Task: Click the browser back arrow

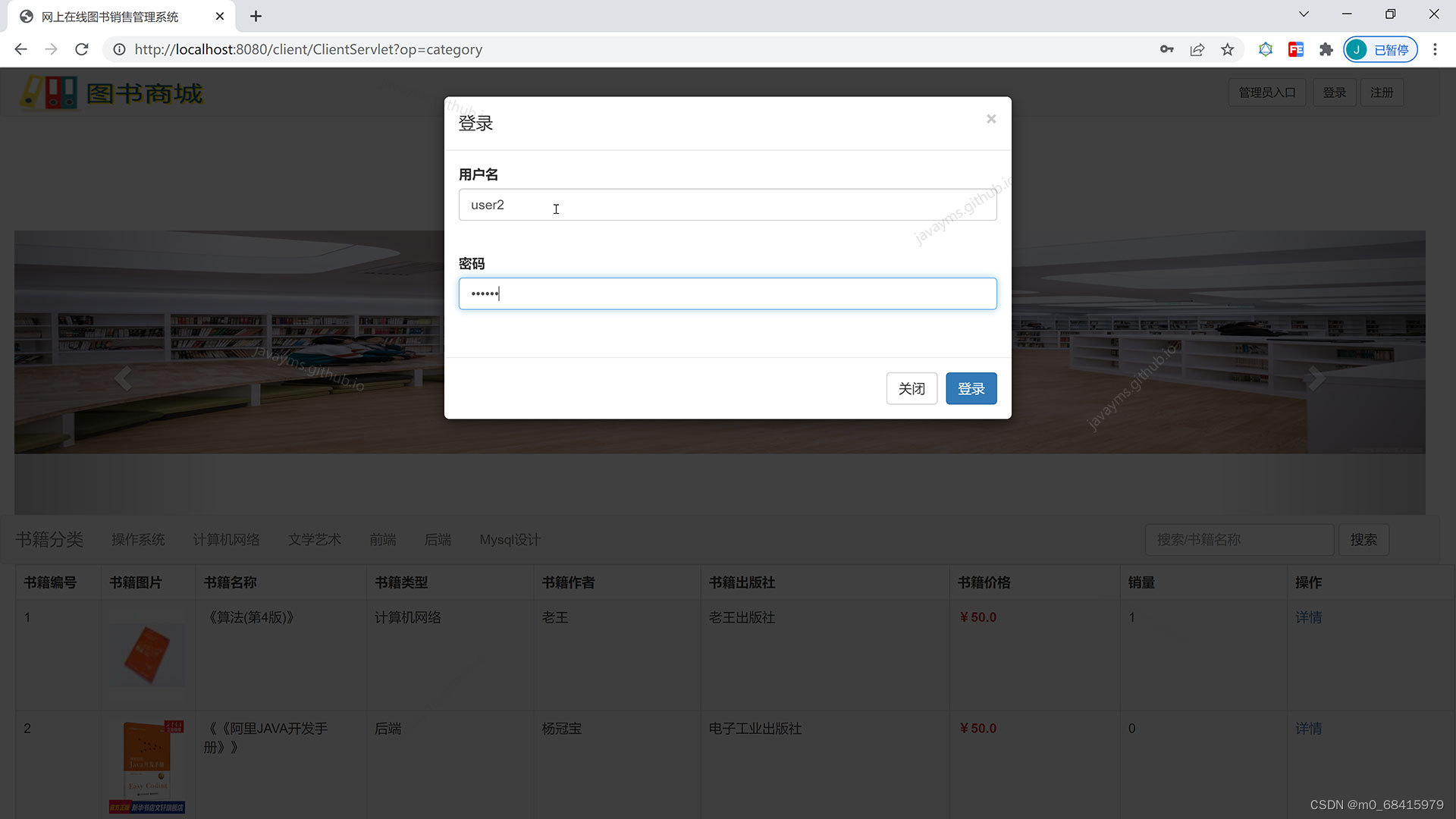Action: click(20, 49)
